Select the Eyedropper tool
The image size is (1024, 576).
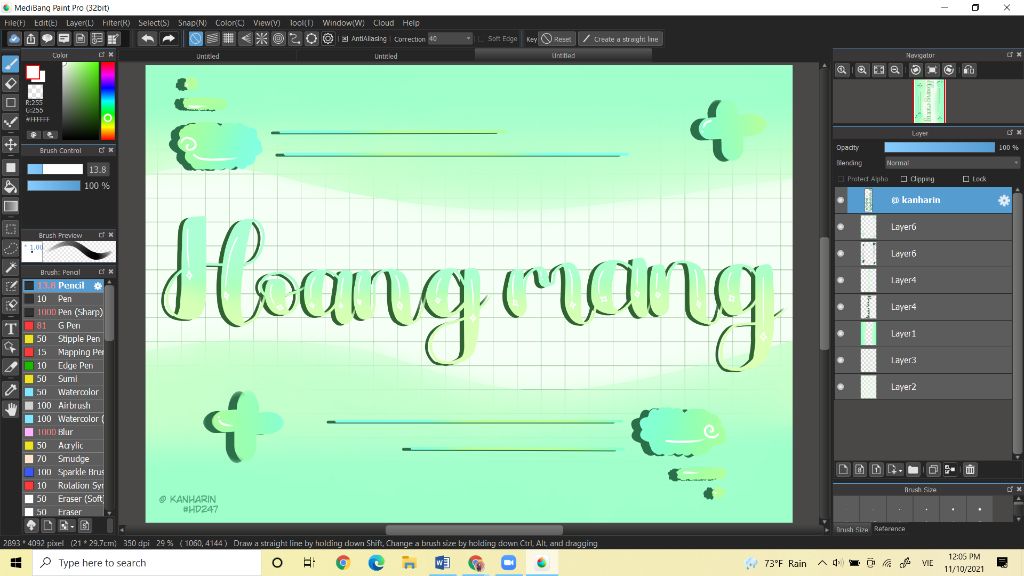click(10, 390)
